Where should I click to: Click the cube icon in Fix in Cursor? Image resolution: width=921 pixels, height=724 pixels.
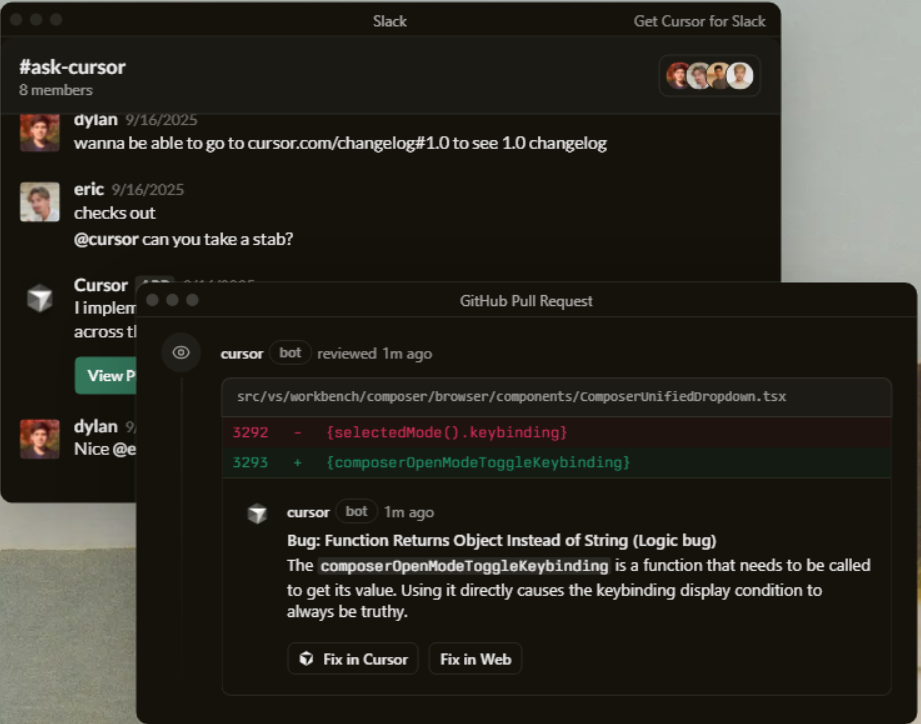pos(307,659)
